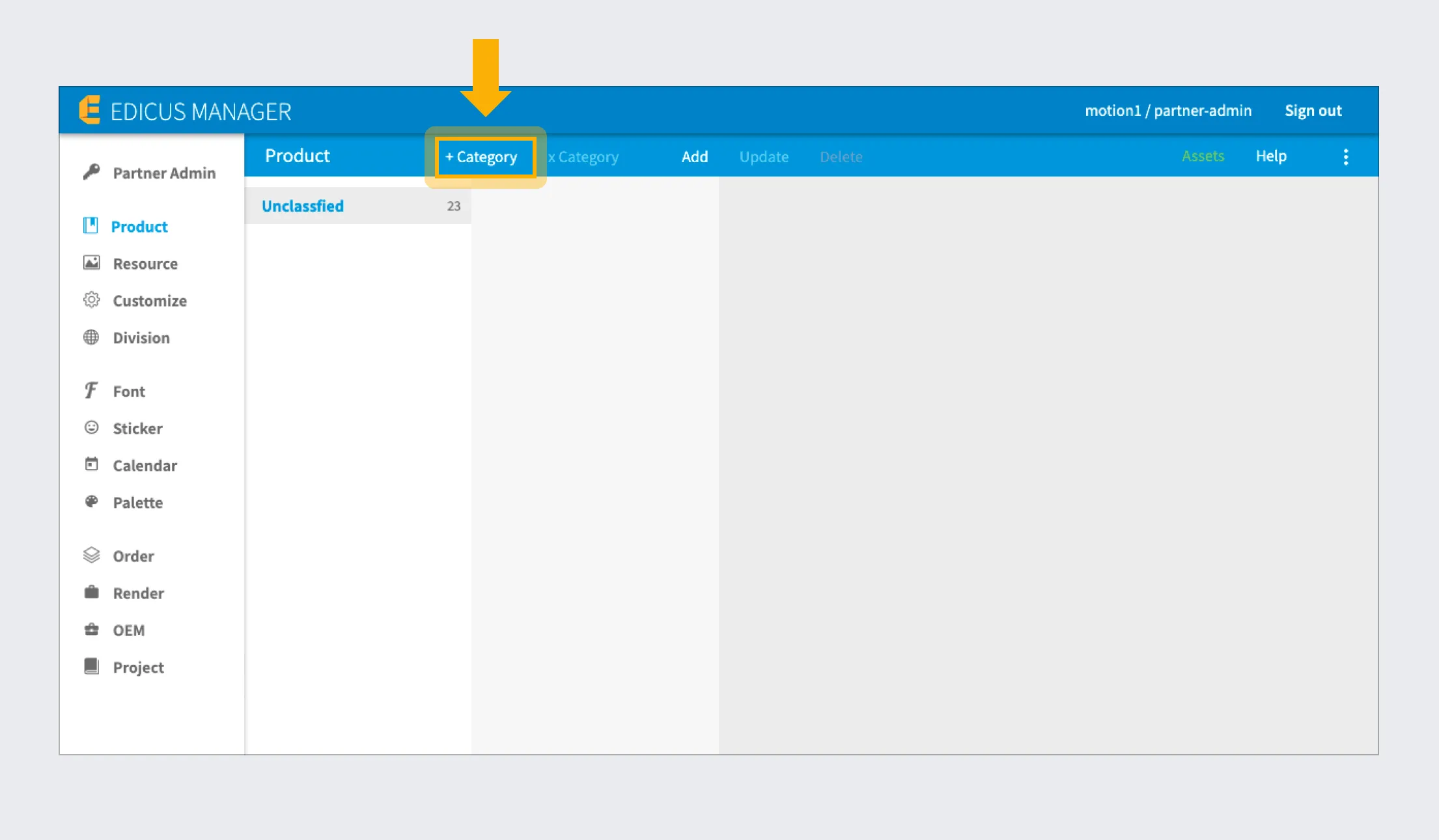Open Project page from sidebar
The width and height of the screenshot is (1439, 840).
click(138, 667)
